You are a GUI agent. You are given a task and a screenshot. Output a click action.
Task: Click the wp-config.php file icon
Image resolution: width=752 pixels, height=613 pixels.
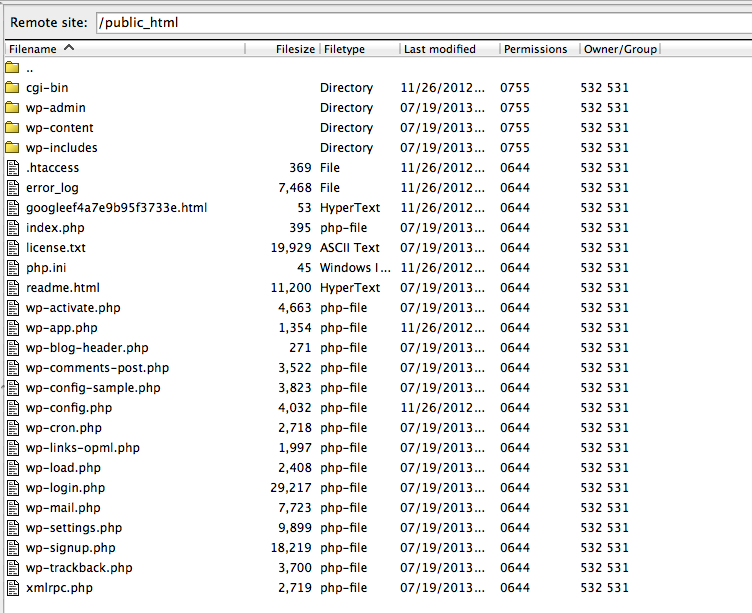(13, 408)
